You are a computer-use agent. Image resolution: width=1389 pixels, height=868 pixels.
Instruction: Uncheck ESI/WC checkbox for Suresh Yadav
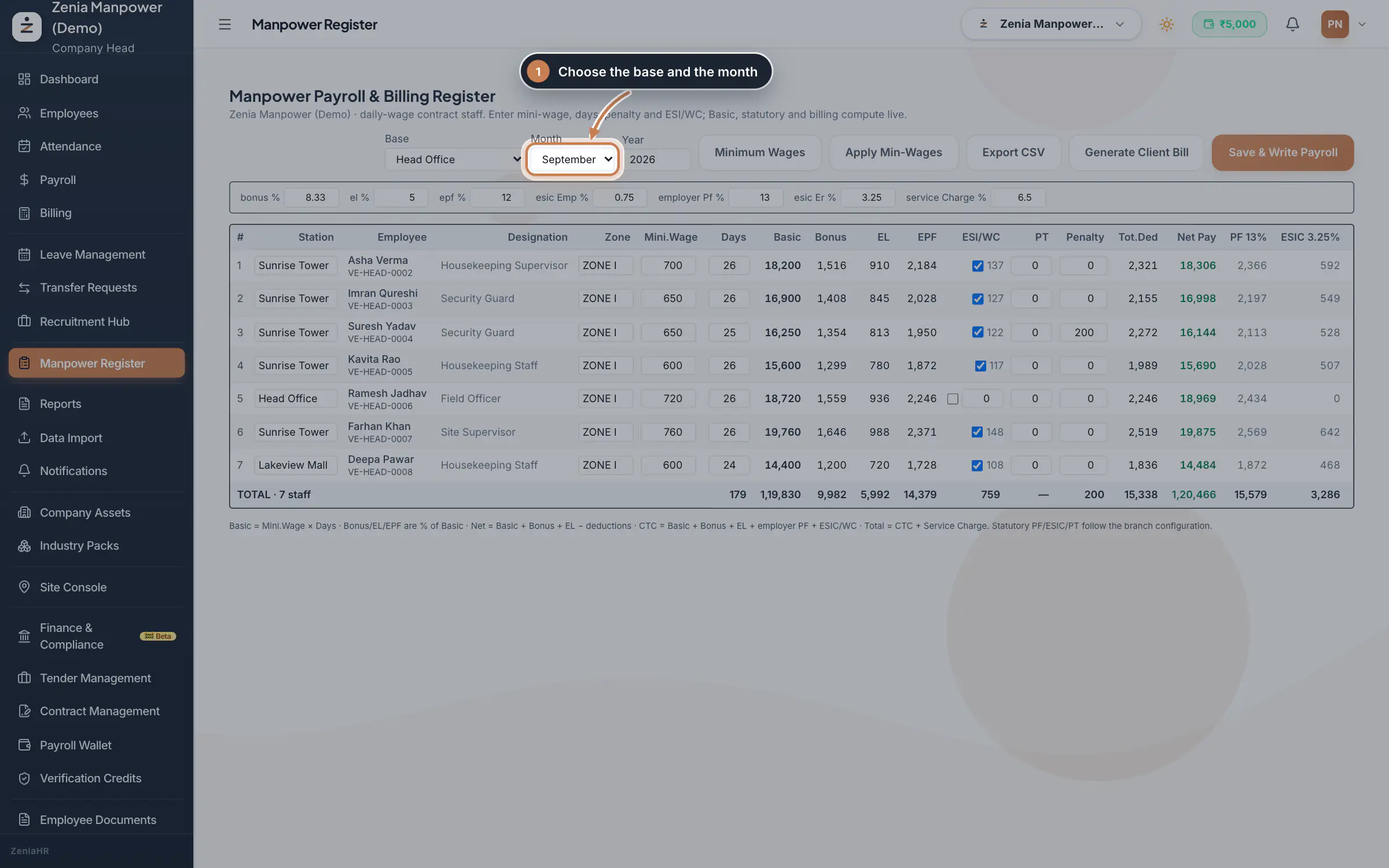point(978,332)
